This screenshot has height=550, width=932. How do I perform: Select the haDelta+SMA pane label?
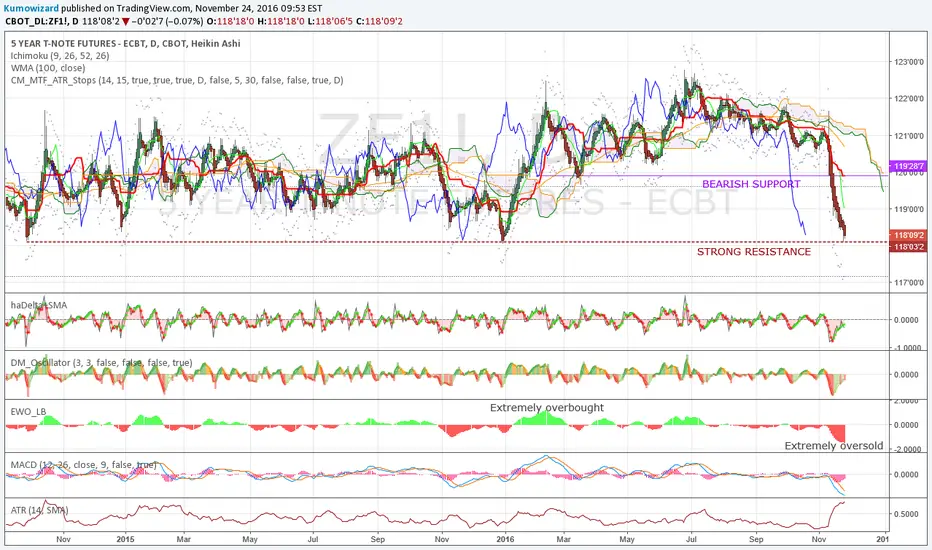(x=39, y=305)
